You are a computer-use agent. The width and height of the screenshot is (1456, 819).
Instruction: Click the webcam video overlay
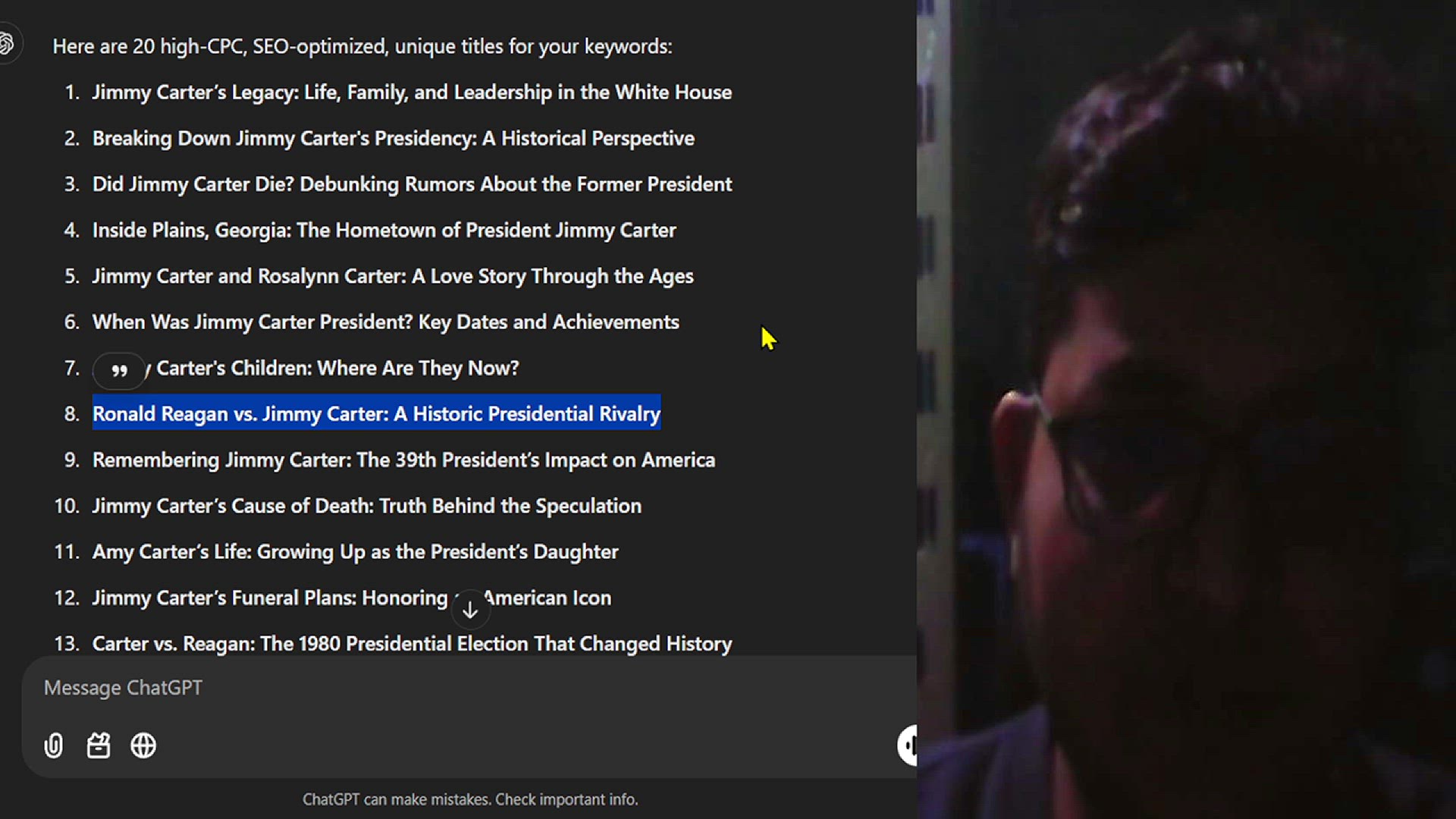[x=1186, y=409]
